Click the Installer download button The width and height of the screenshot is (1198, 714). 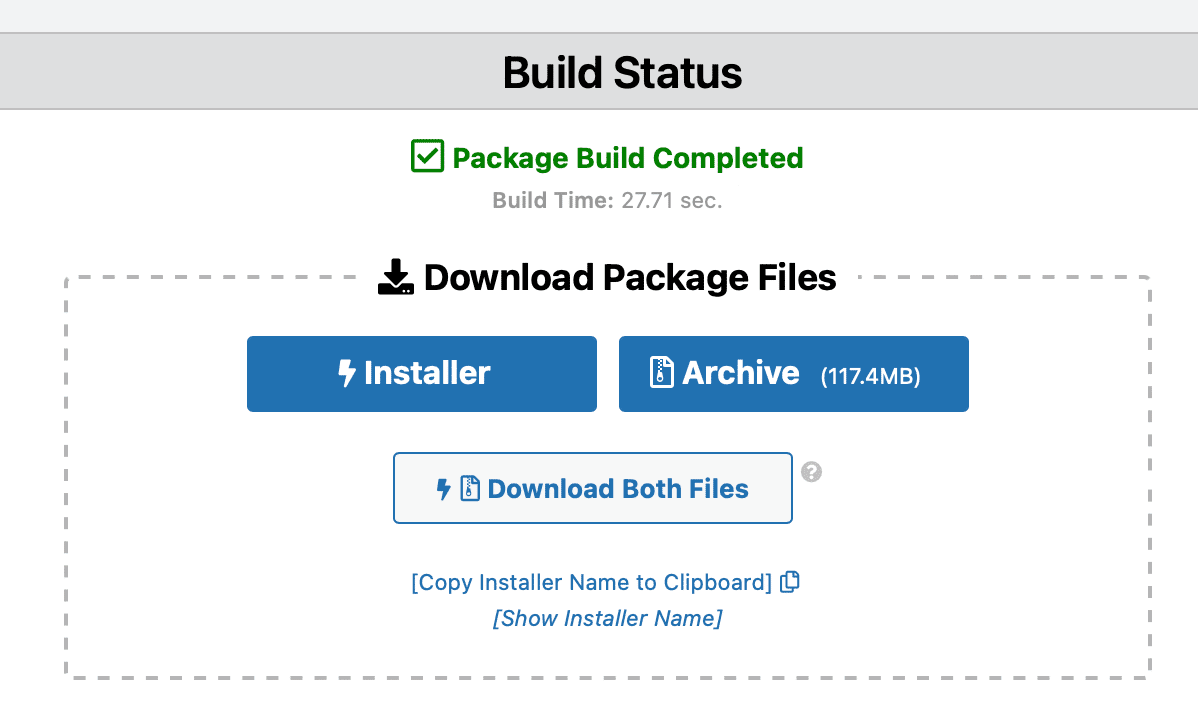click(x=421, y=373)
